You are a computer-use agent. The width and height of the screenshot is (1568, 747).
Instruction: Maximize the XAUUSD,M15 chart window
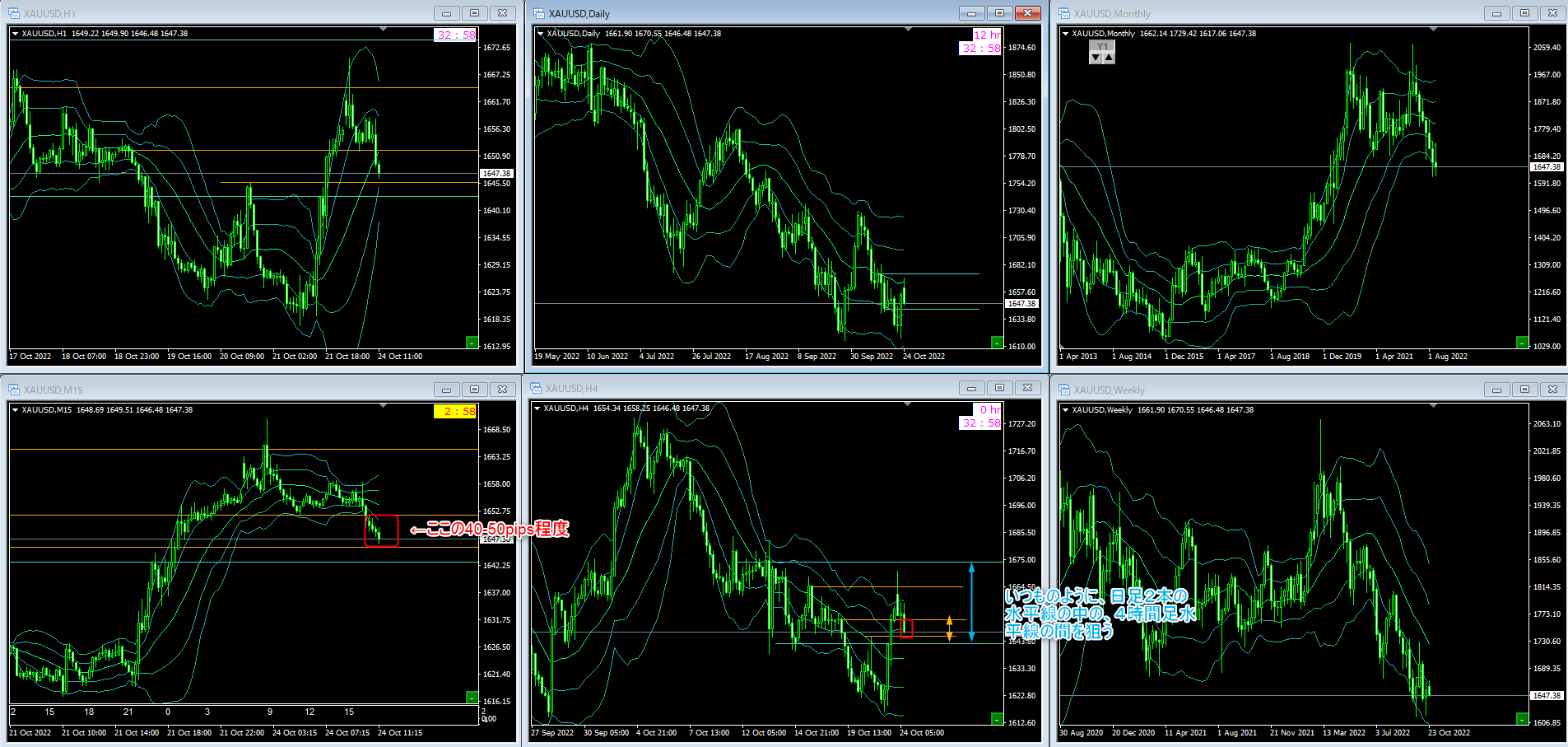click(x=474, y=389)
